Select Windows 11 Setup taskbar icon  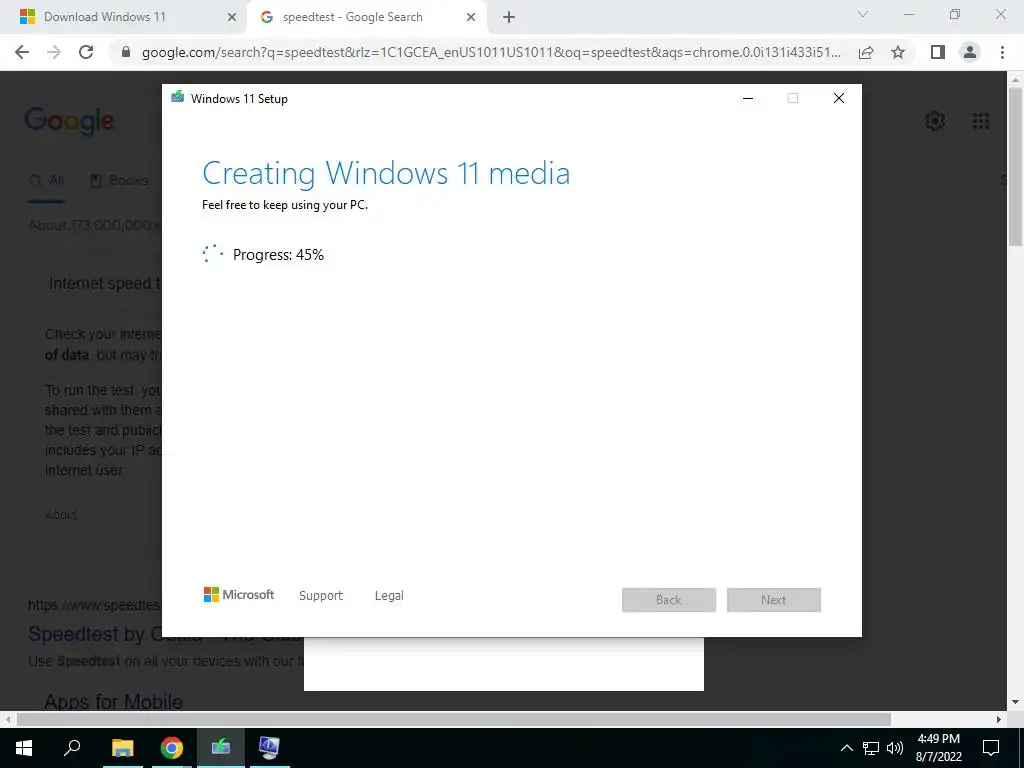point(220,748)
